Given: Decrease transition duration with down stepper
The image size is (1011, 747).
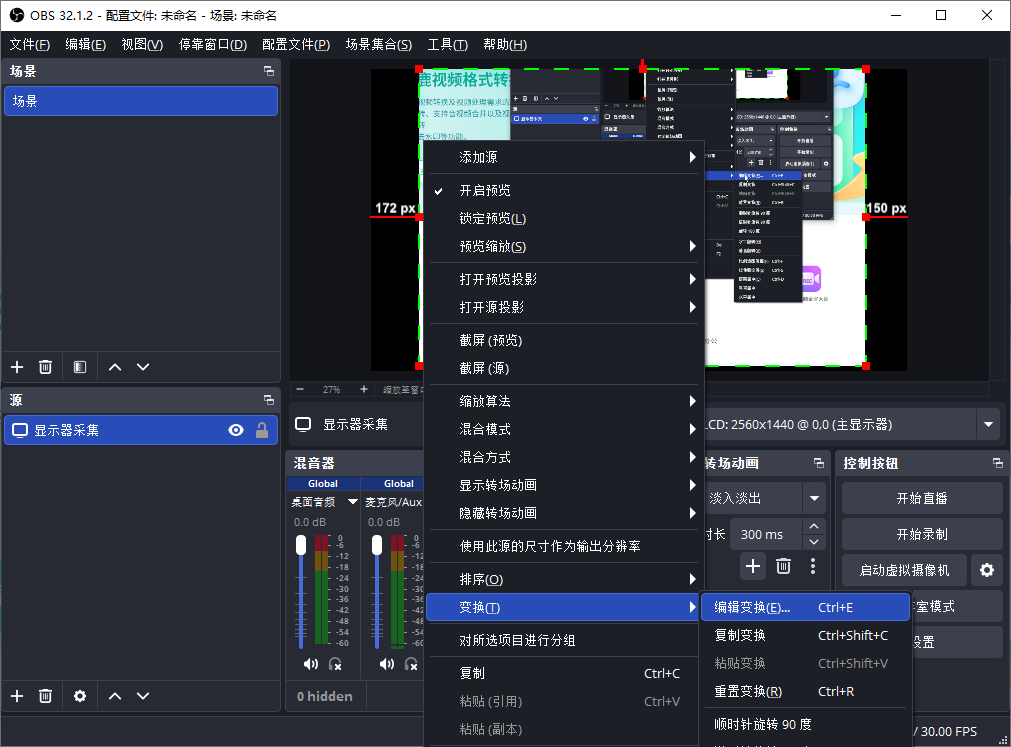Looking at the screenshot, I should pos(814,542).
